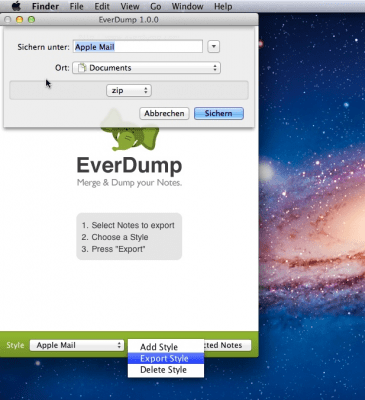Open the View menu
This screenshot has height=400, width=365.
click(130, 6)
